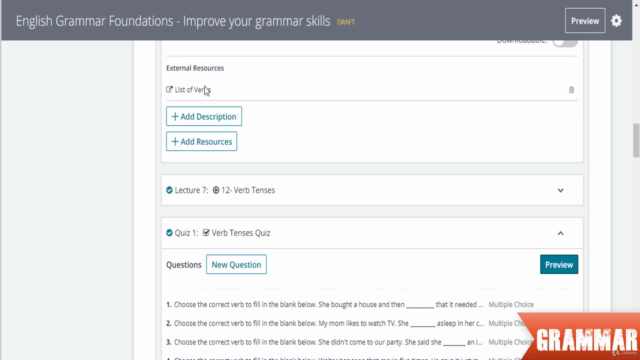Image resolution: width=640 pixels, height=360 pixels.
Task: Click Add Description button
Action: 204,116
